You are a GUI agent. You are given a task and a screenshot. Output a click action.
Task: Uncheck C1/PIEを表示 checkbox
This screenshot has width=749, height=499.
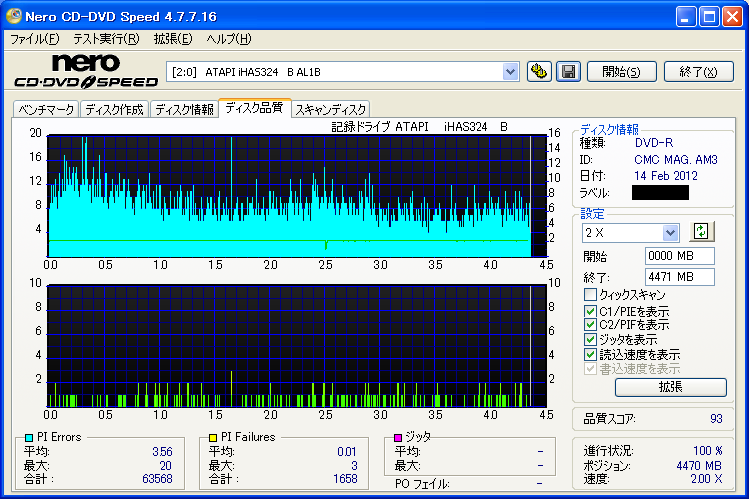pyautogui.click(x=590, y=311)
